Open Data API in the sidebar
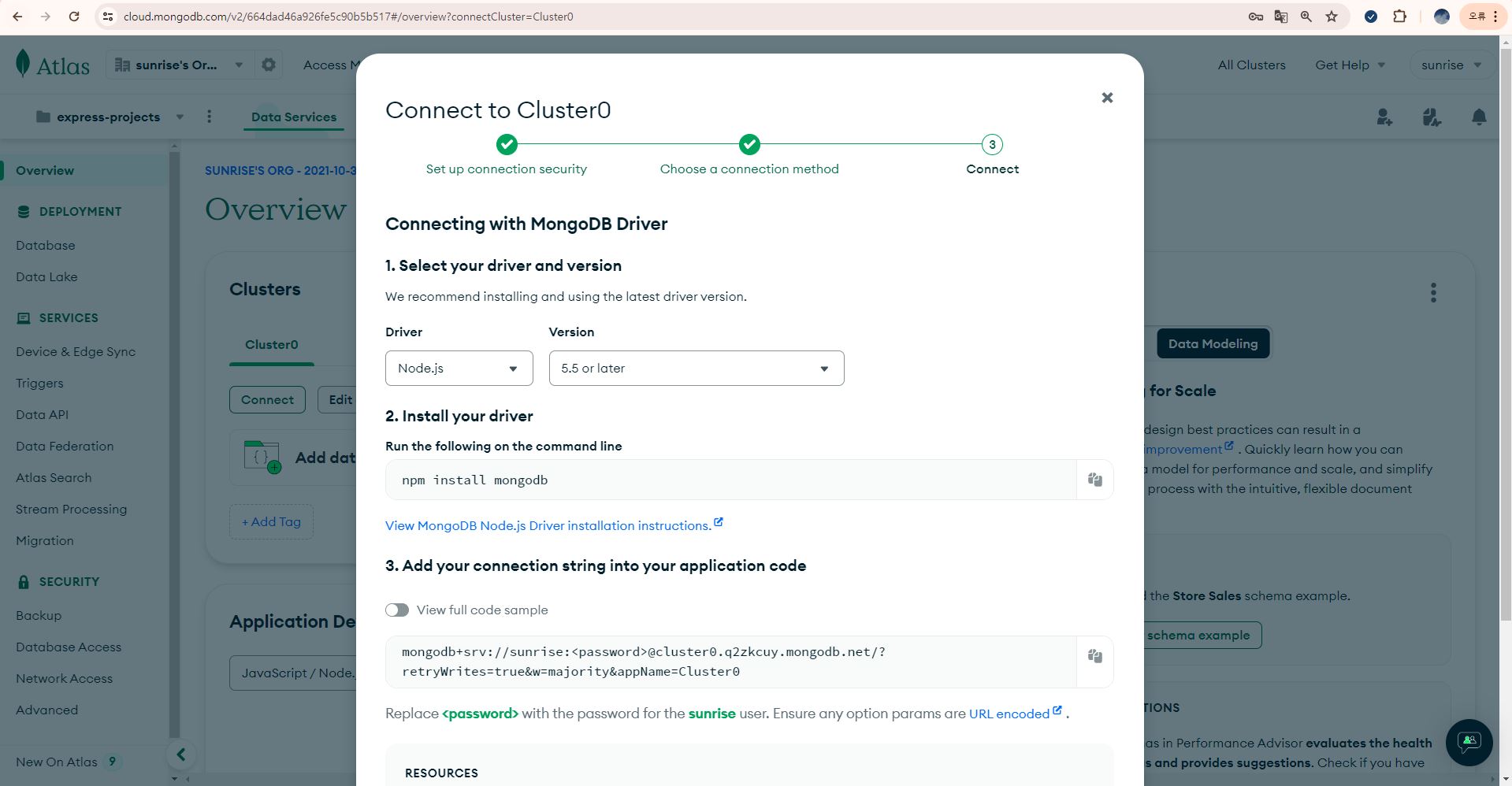The height and width of the screenshot is (786, 1512). (x=42, y=414)
